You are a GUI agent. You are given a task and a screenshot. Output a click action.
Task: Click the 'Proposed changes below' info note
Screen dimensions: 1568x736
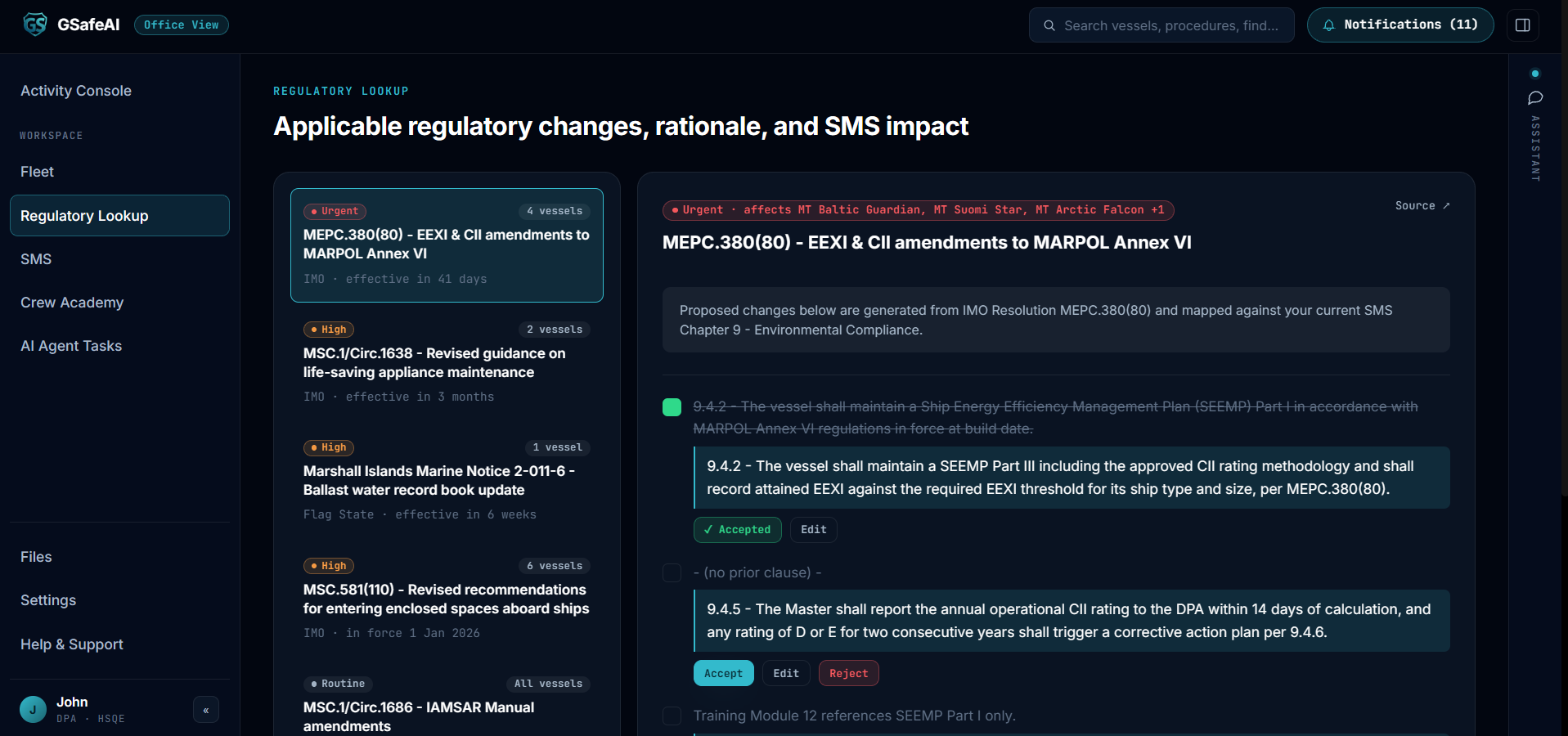click(x=1056, y=320)
